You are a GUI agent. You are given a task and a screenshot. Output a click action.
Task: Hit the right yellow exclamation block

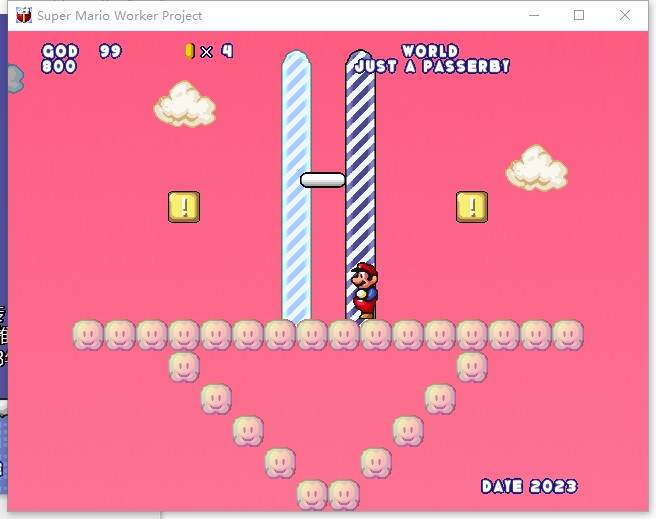[472, 207]
